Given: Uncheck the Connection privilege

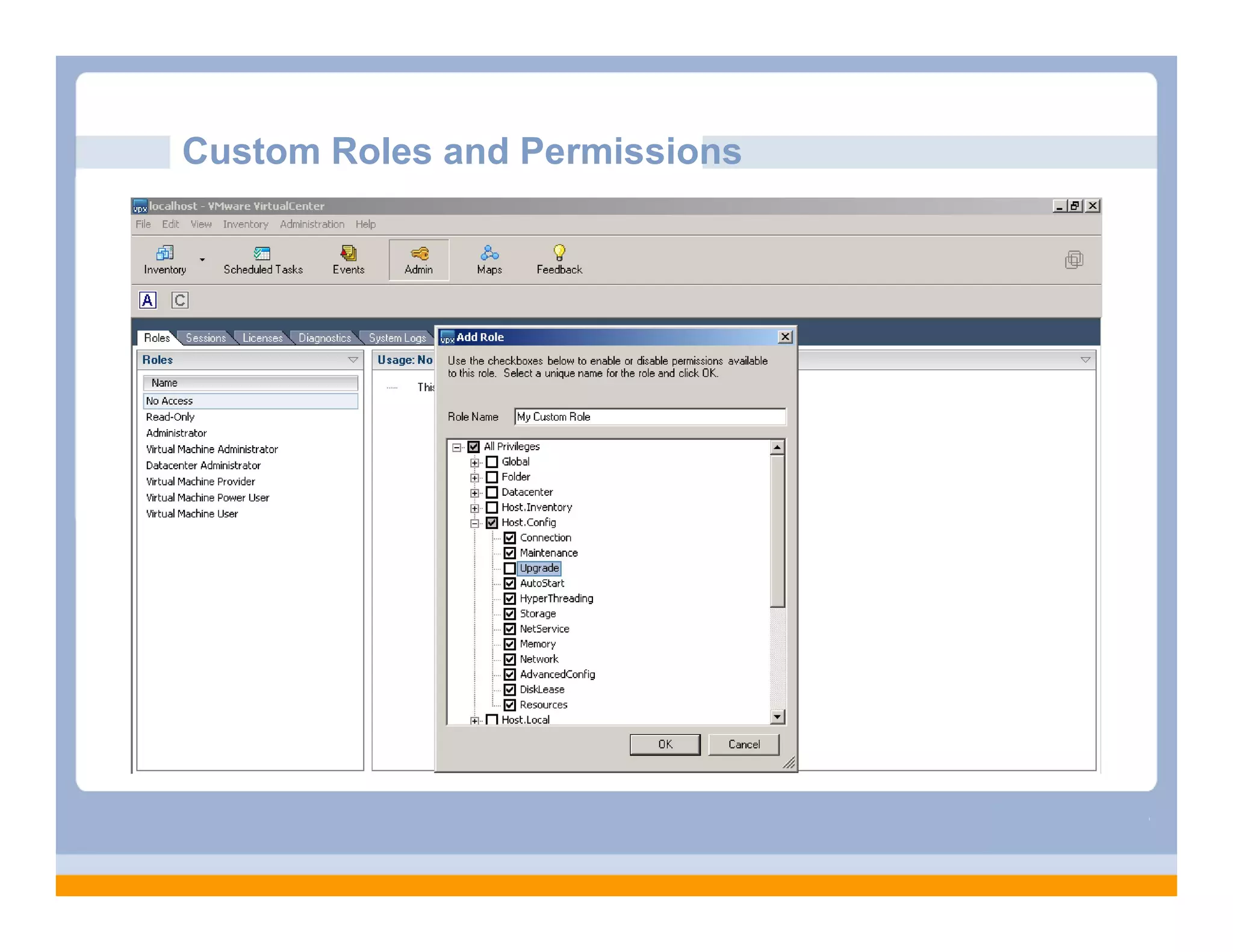Looking at the screenshot, I should pyautogui.click(x=510, y=538).
